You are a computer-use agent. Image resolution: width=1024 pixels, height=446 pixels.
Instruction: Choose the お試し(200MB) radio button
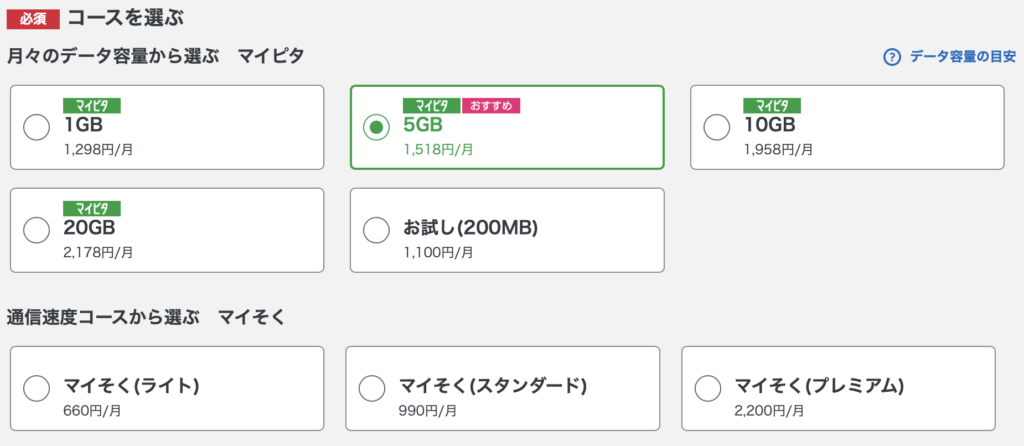click(376, 230)
